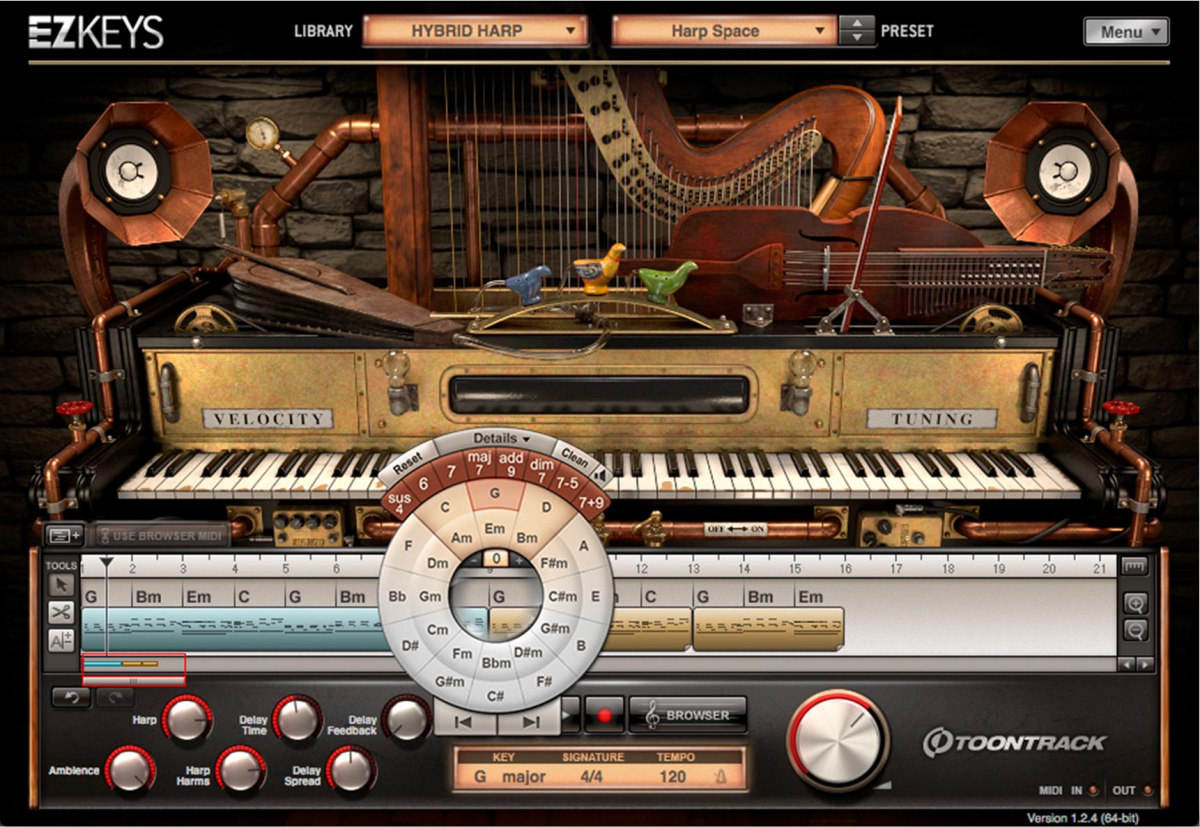Toggle Use Browser MIDI

point(158,536)
